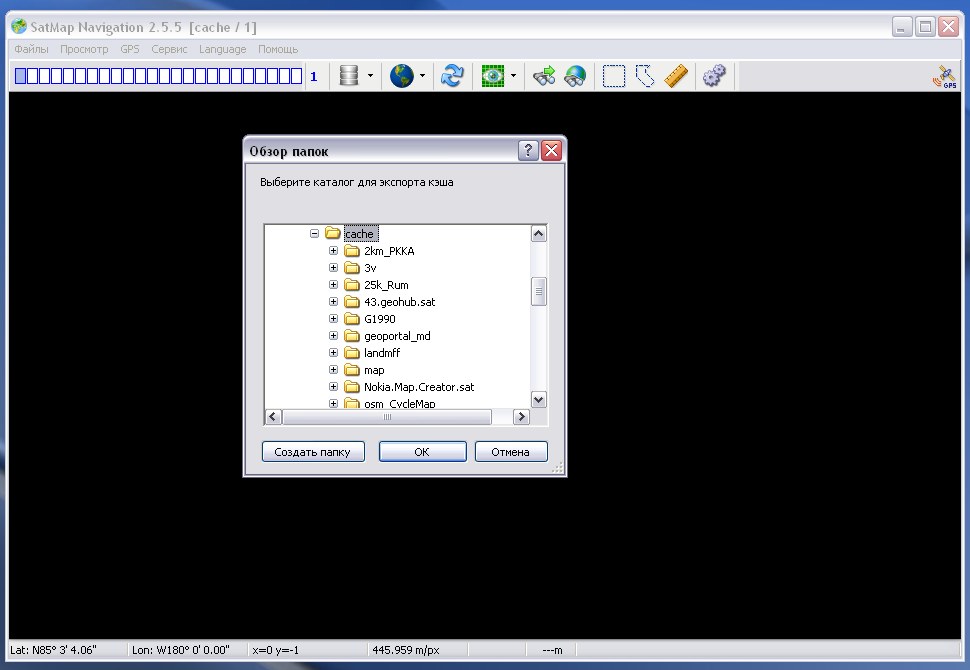Expand the 3v folder

pyautogui.click(x=333, y=267)
